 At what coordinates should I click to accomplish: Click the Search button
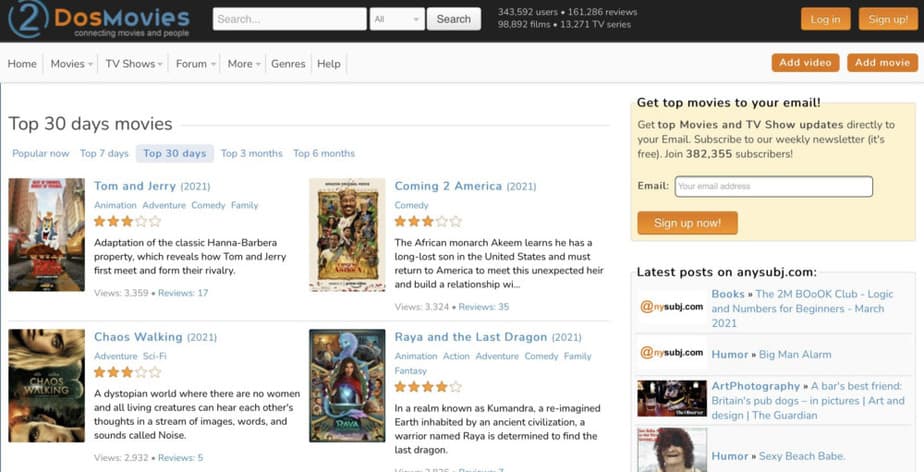pyautogui.click(x=454, y=19)
